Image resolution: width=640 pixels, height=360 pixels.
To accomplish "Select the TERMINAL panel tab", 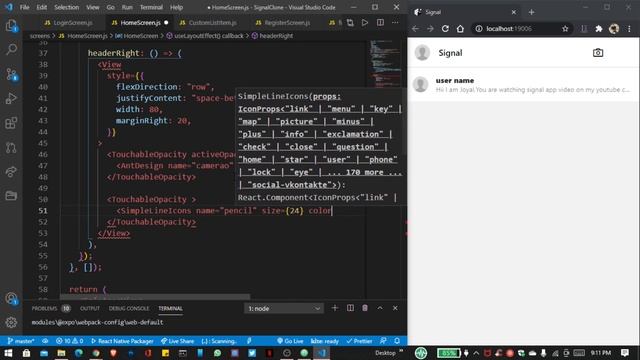I will [171, 309].
